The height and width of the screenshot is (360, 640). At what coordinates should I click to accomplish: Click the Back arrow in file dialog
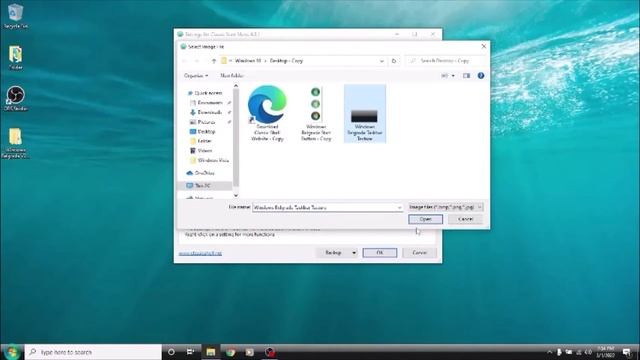click(184, 61)
